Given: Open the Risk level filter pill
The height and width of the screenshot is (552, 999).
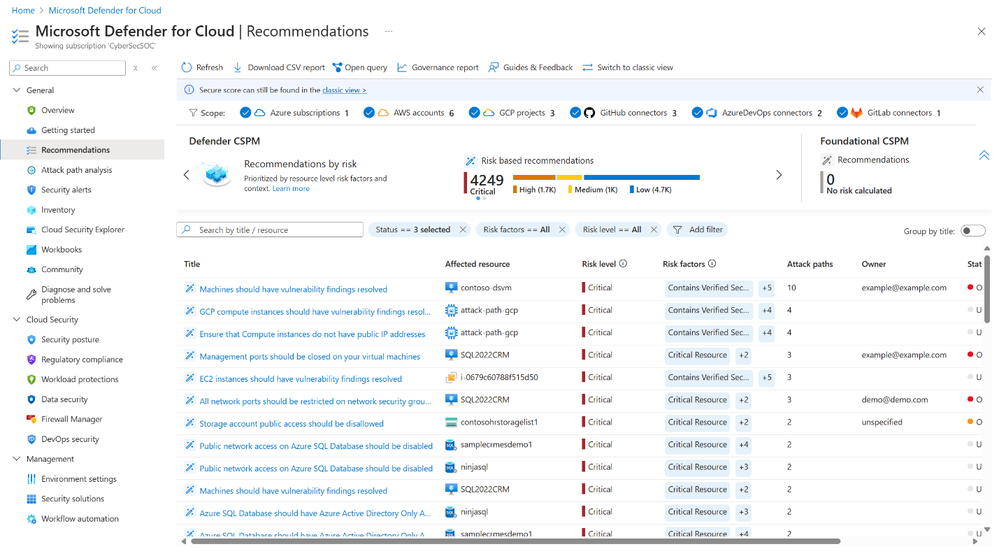Looking at the screenshot, I should click(x=612, y=230).
